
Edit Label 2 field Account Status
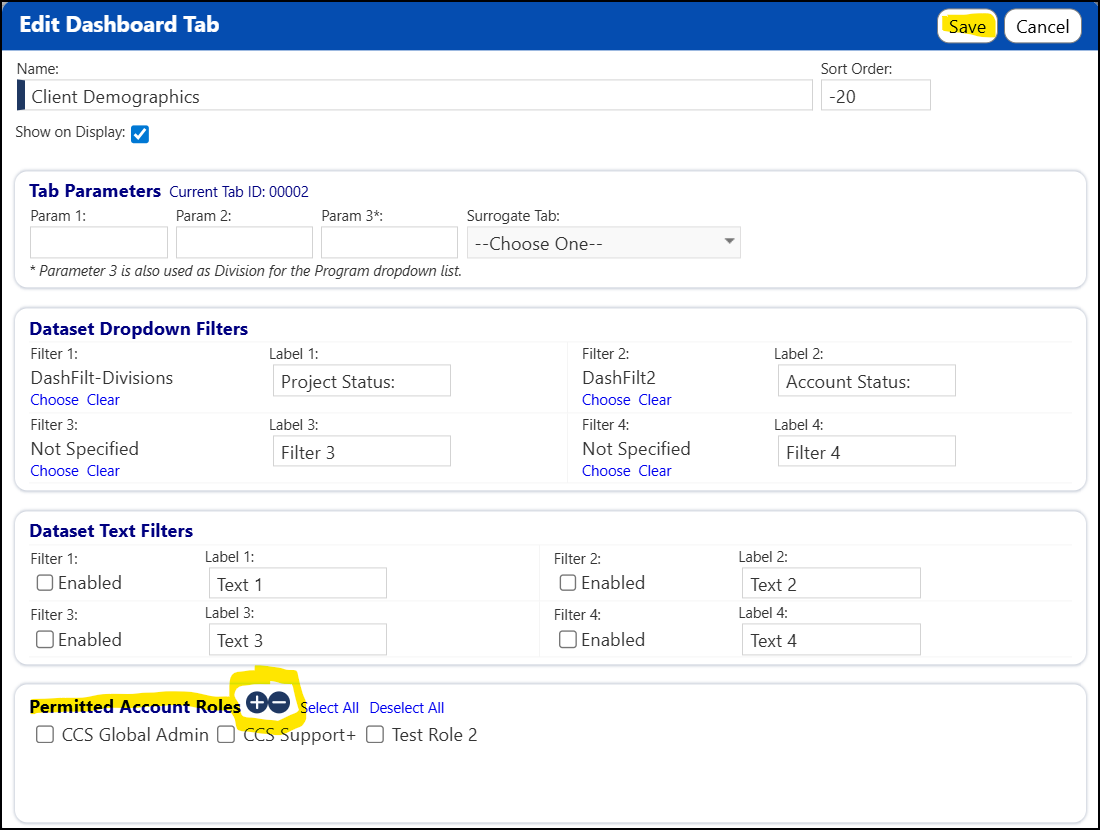coord(867,381)
